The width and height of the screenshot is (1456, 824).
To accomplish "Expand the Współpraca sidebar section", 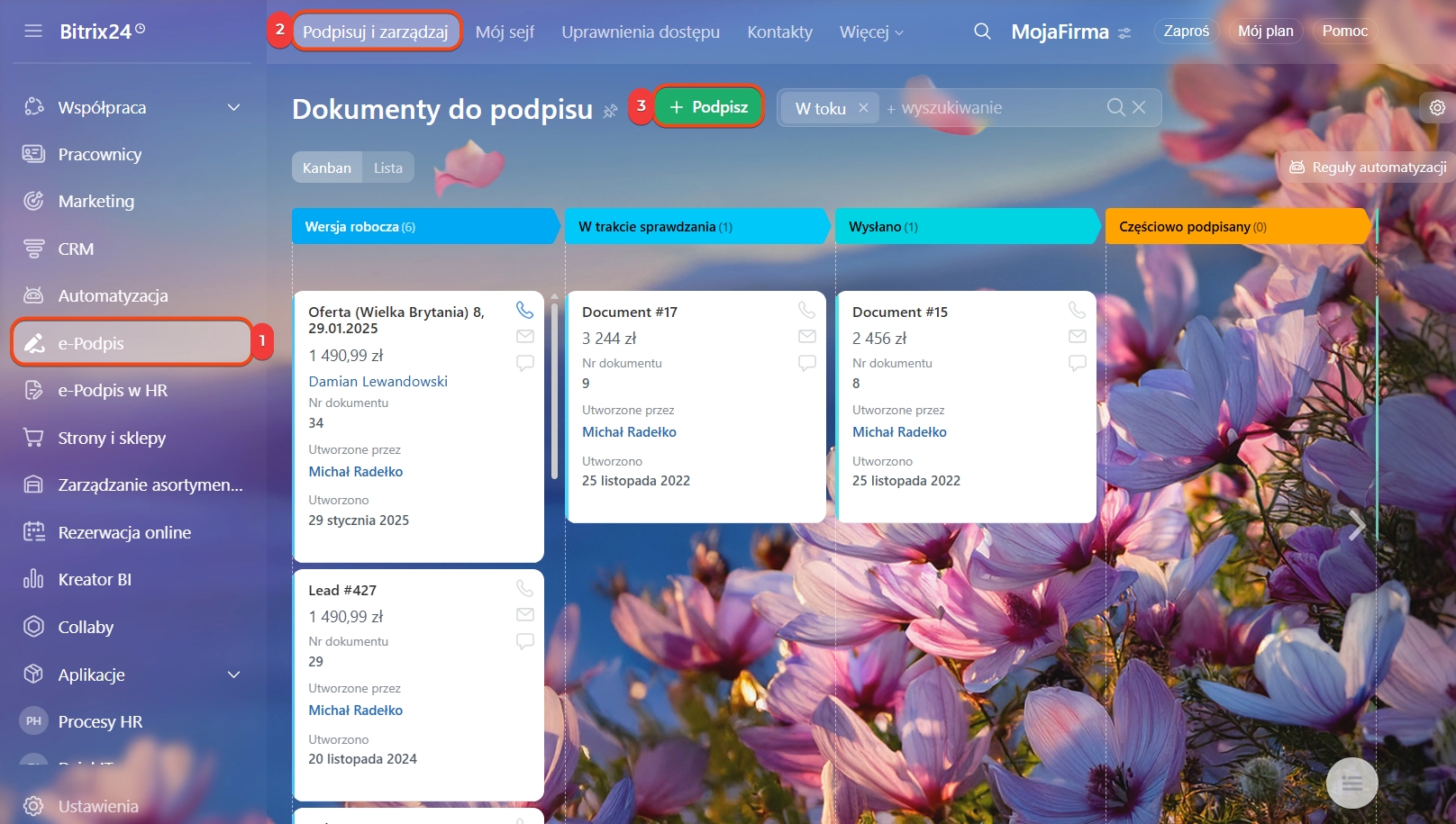I will [234, 108].
